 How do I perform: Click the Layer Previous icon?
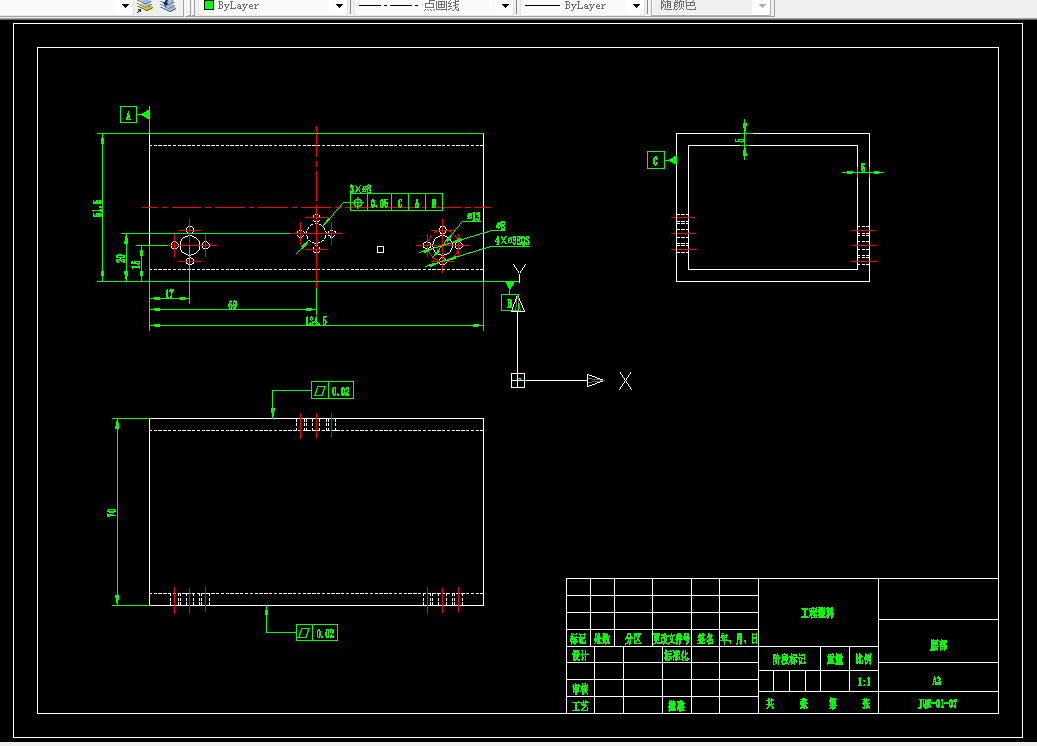(x=168, y=6)
